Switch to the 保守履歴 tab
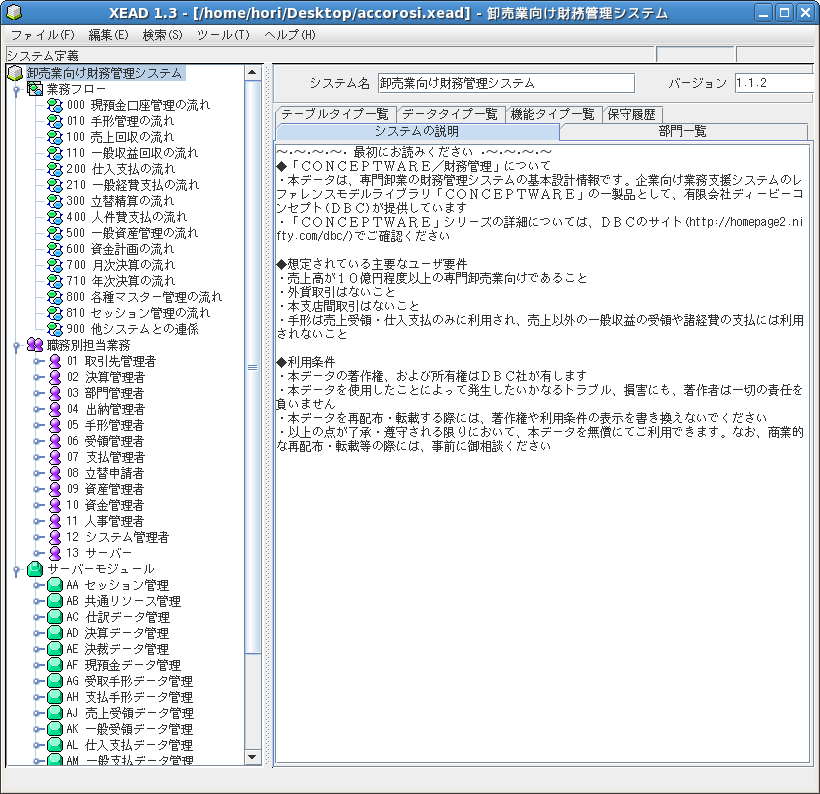This screenshot has height=794, width=820. pyautogui.click(x=632, y=114)
